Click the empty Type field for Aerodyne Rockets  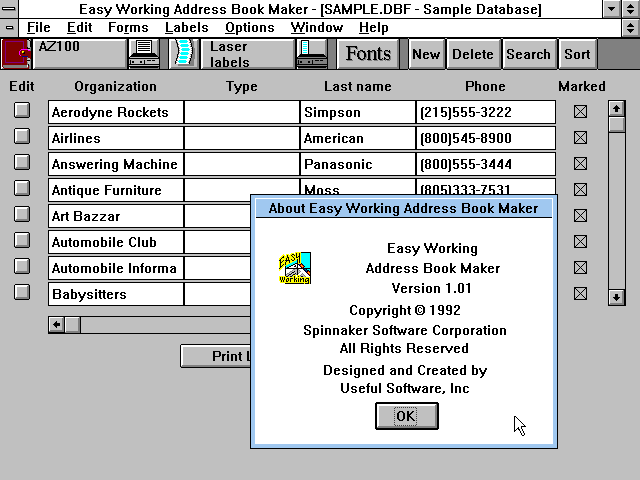click(242, 112)
